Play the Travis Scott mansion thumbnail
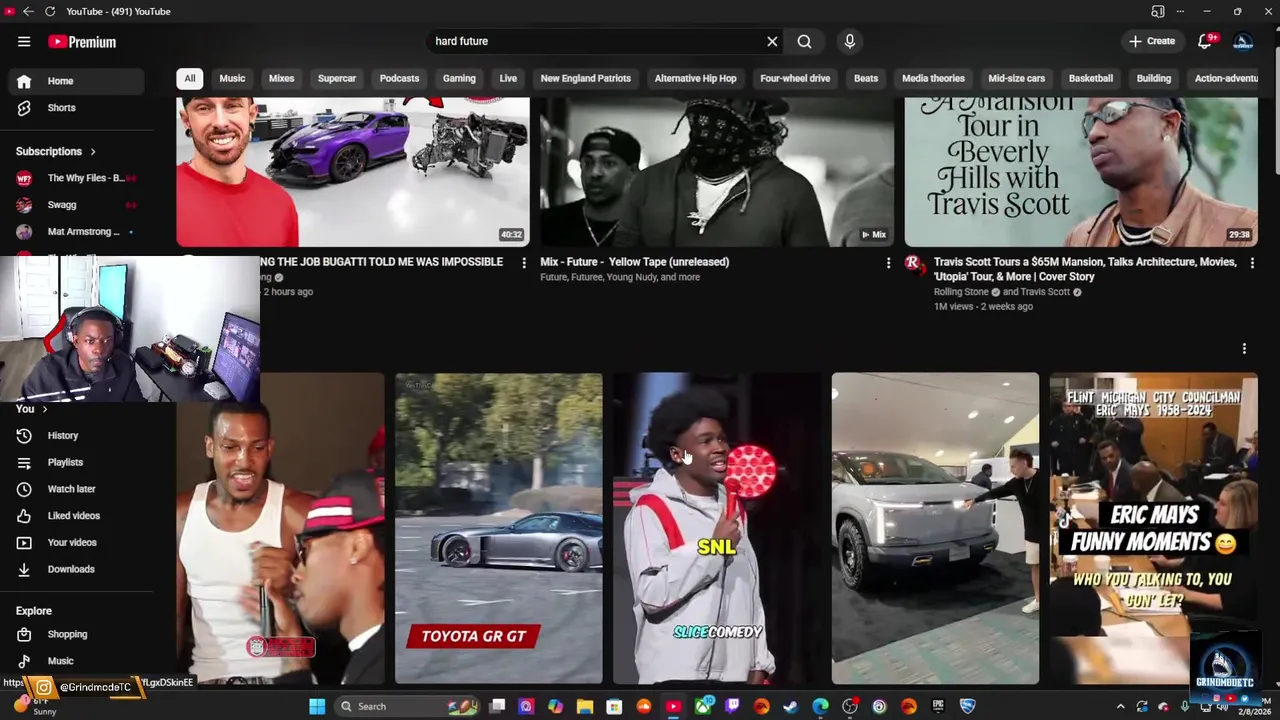Viewport: 1280px width, 720px height. point(1081,172)
